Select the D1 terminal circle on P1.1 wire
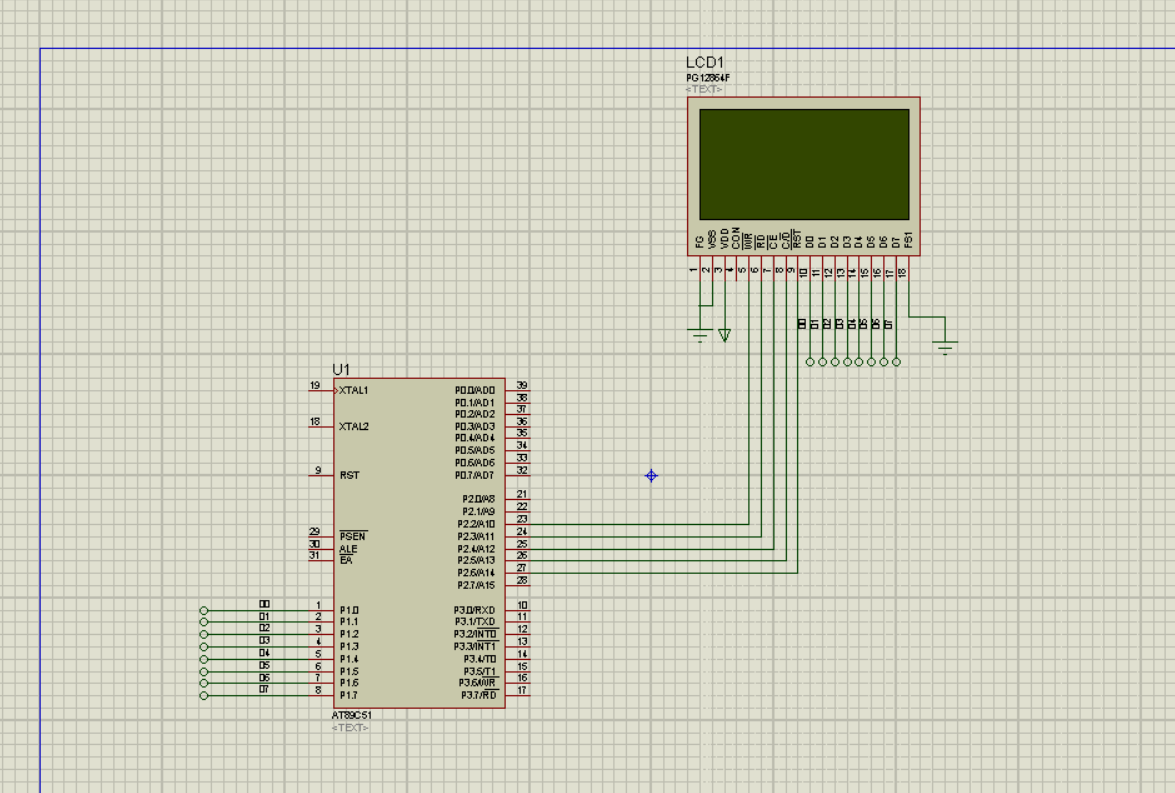The image size is (1175, 793). (204, 622)
